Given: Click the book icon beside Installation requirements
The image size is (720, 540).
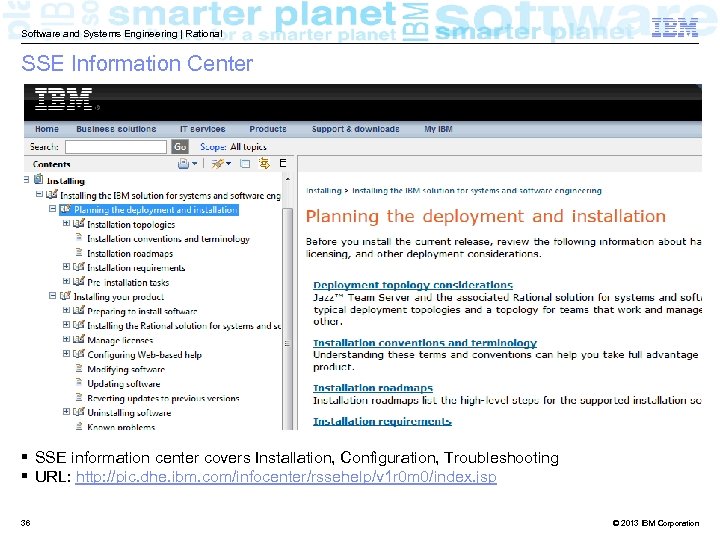Looking at the screenshot, I should 79,267.
